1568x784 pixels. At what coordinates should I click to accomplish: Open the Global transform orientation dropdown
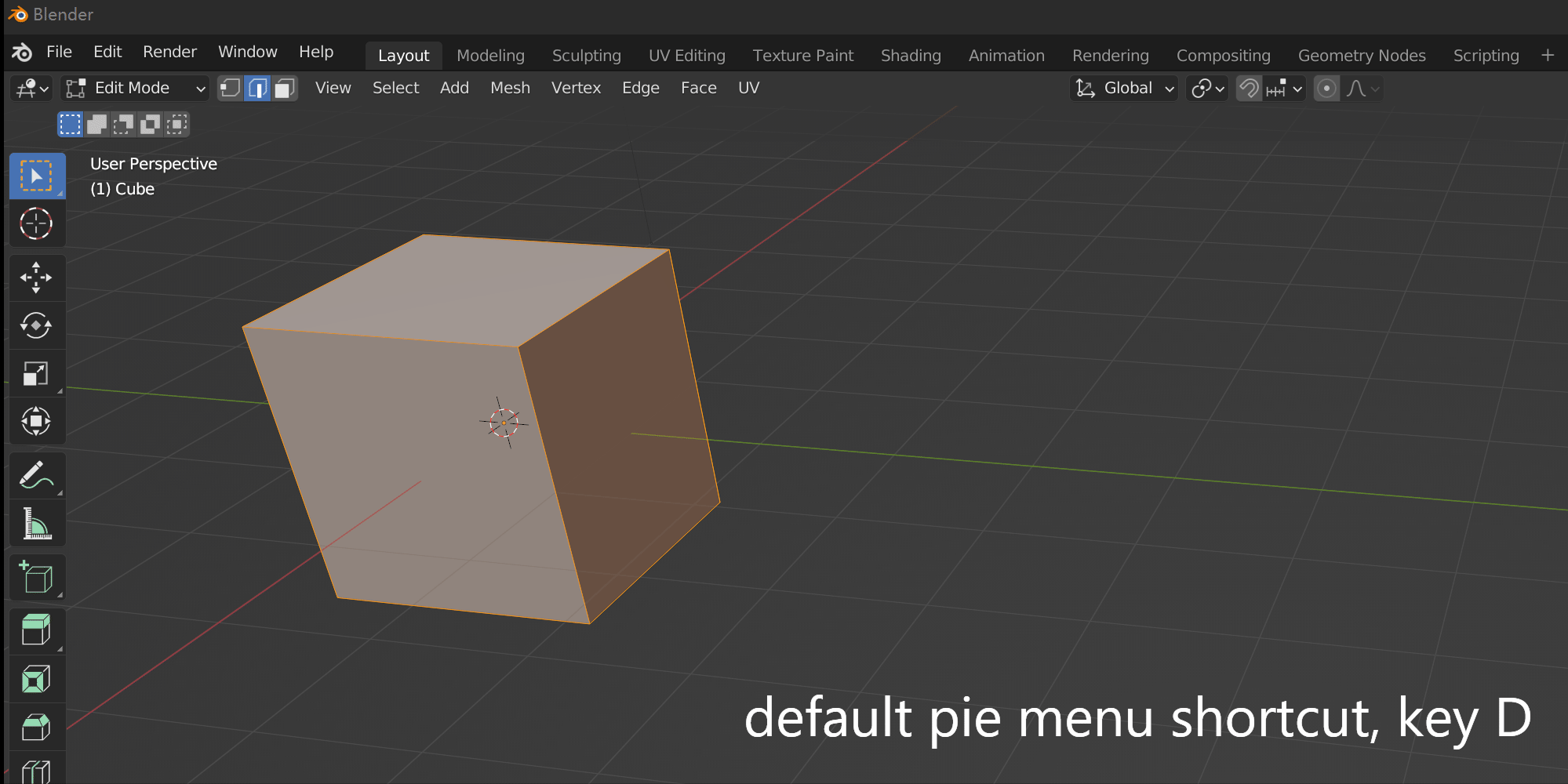(1124, 88)
